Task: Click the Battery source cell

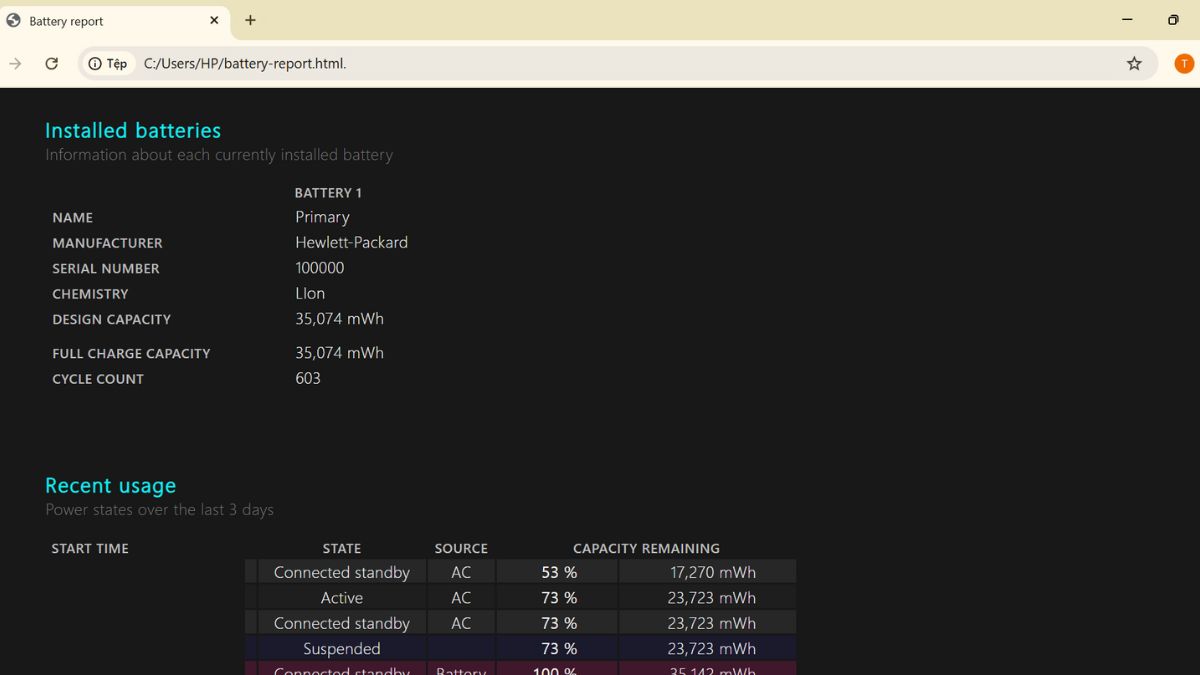Action: (x=461, y=669)
